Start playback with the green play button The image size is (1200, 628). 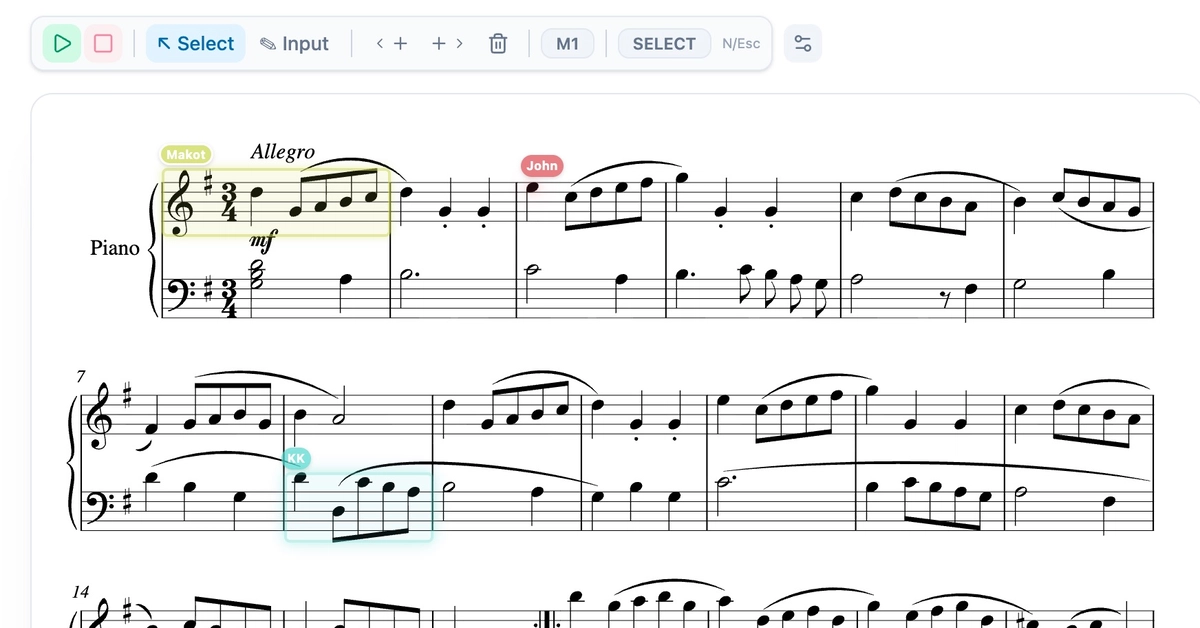coord(62,43)
